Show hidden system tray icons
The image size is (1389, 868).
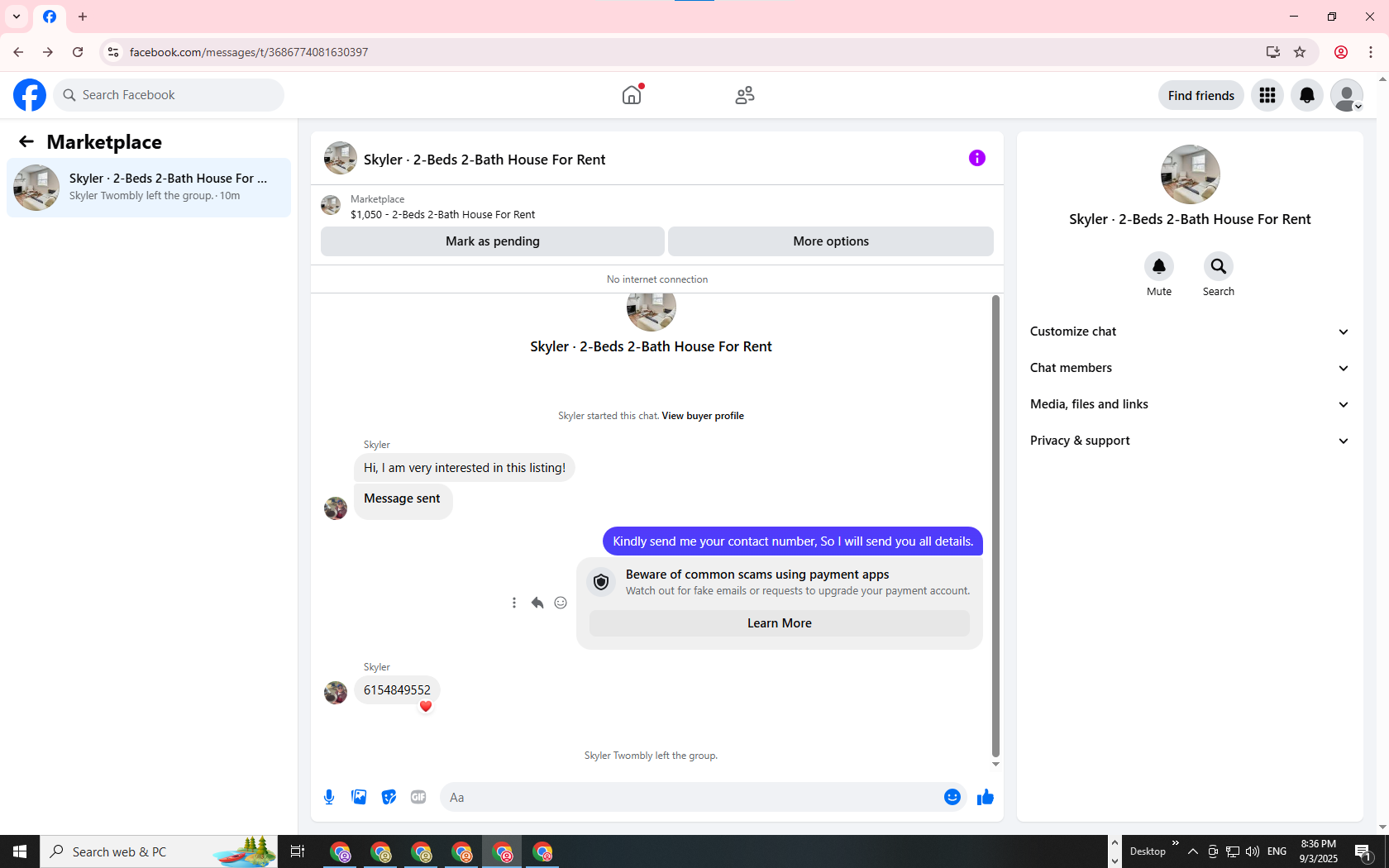click(1193, 851)
